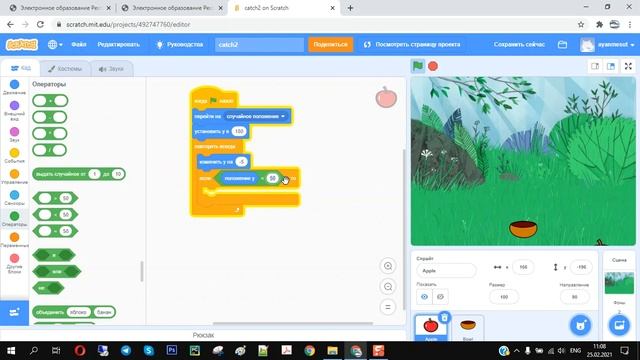This screenshot has height=360, width=640.
Task: Open Telegram from the taskbar
Action: pyautogui.click(x=126, y=351)
